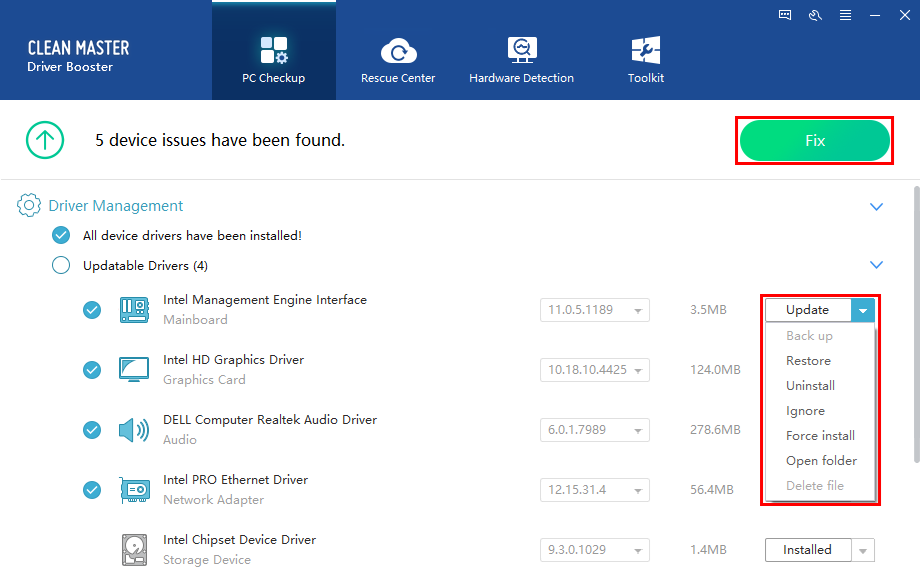Minimize the Driver Booster window
Viewport: 920px width, 580px height.
875,15
